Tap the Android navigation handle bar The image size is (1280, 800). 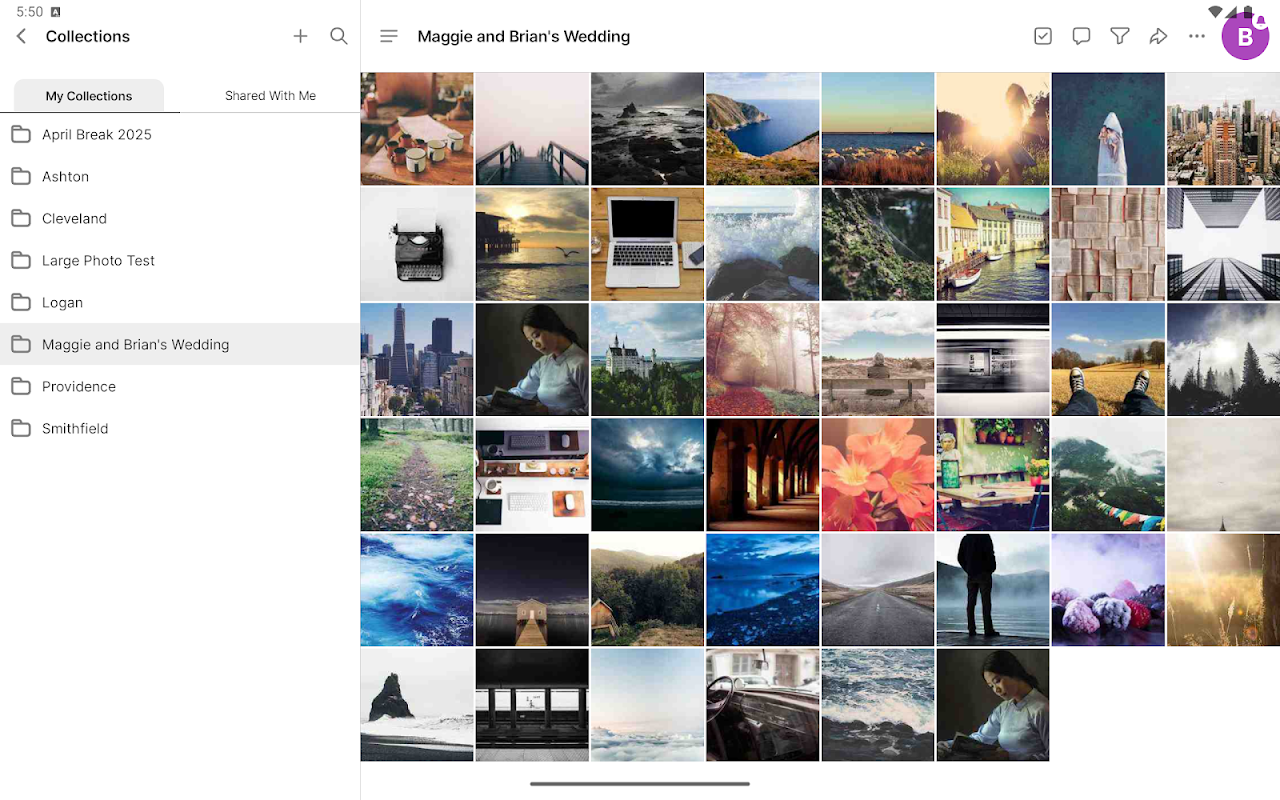(x=640, y=784)
